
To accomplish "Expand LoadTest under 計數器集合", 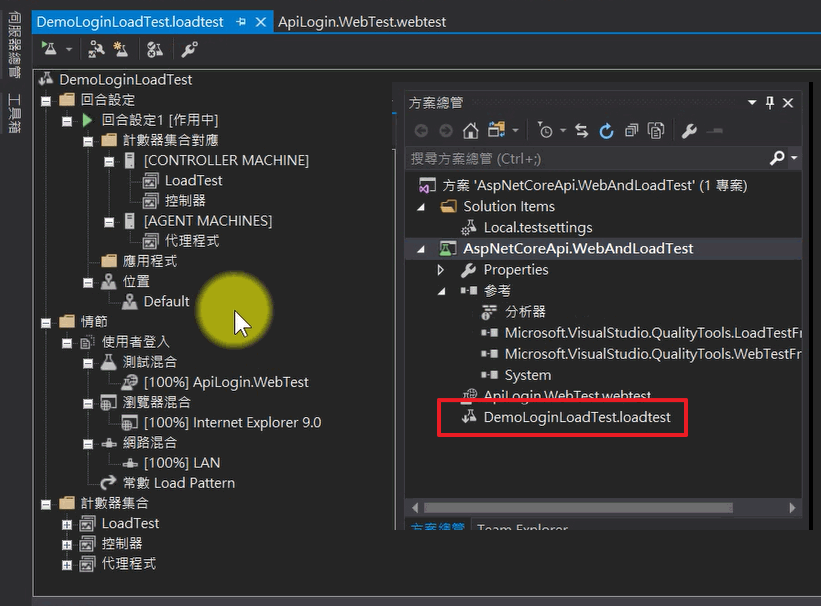I will pyautogui.click(x=67, y=524).
